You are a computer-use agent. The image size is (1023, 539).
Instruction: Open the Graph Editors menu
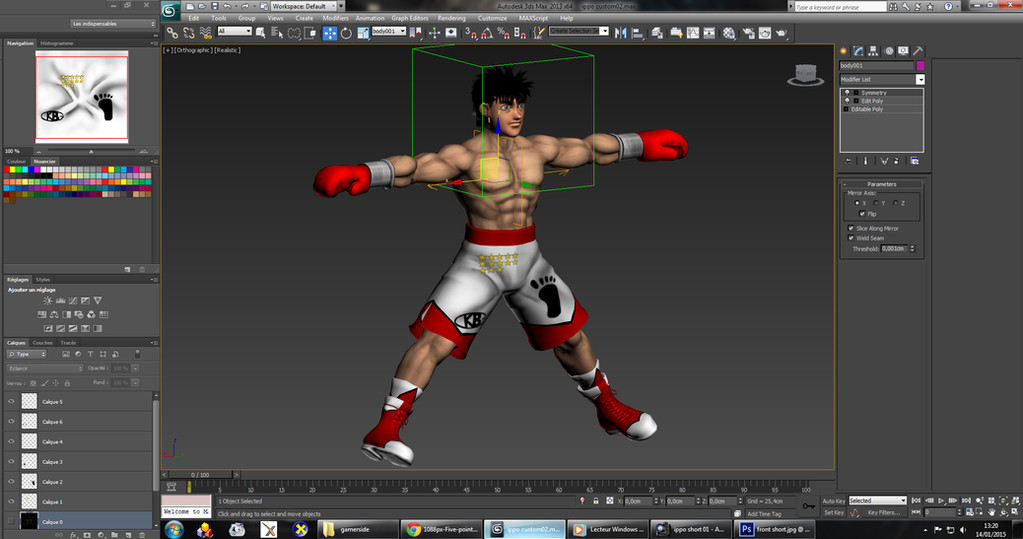[x=410, y=18]
